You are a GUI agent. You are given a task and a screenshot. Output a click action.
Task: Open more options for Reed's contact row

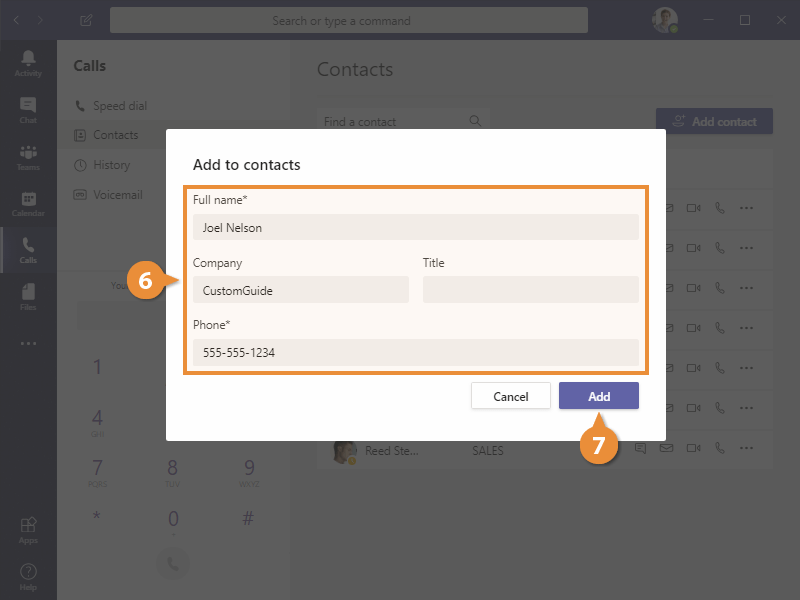[746, 449]
